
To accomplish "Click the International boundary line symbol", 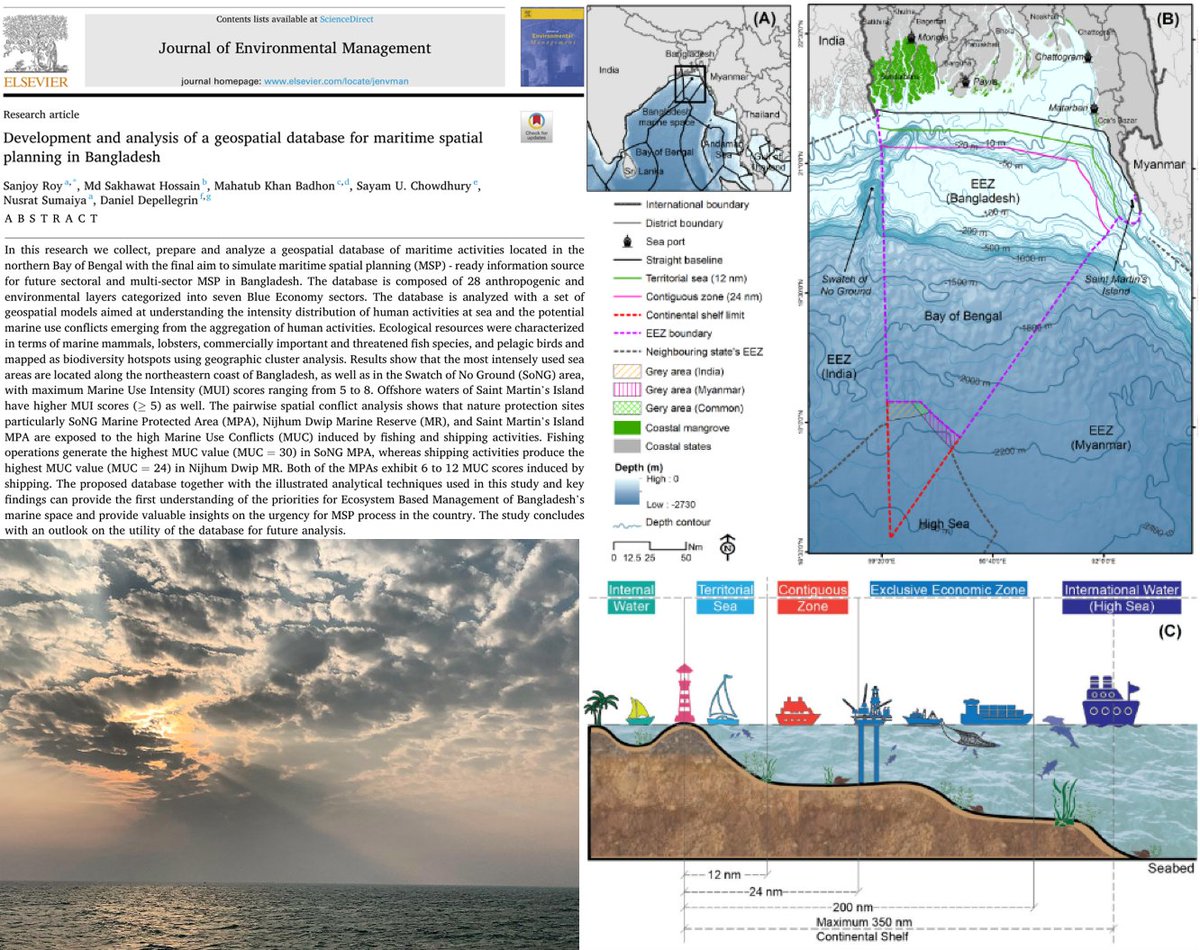I will 627,204.
